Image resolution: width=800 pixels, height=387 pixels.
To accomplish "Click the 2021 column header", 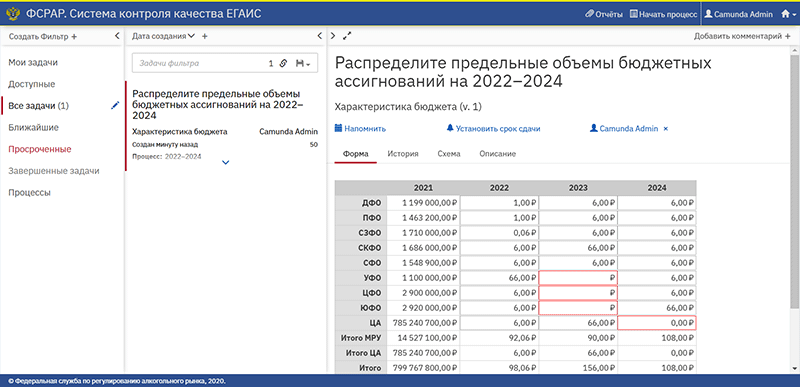I will tap(423, 188).
